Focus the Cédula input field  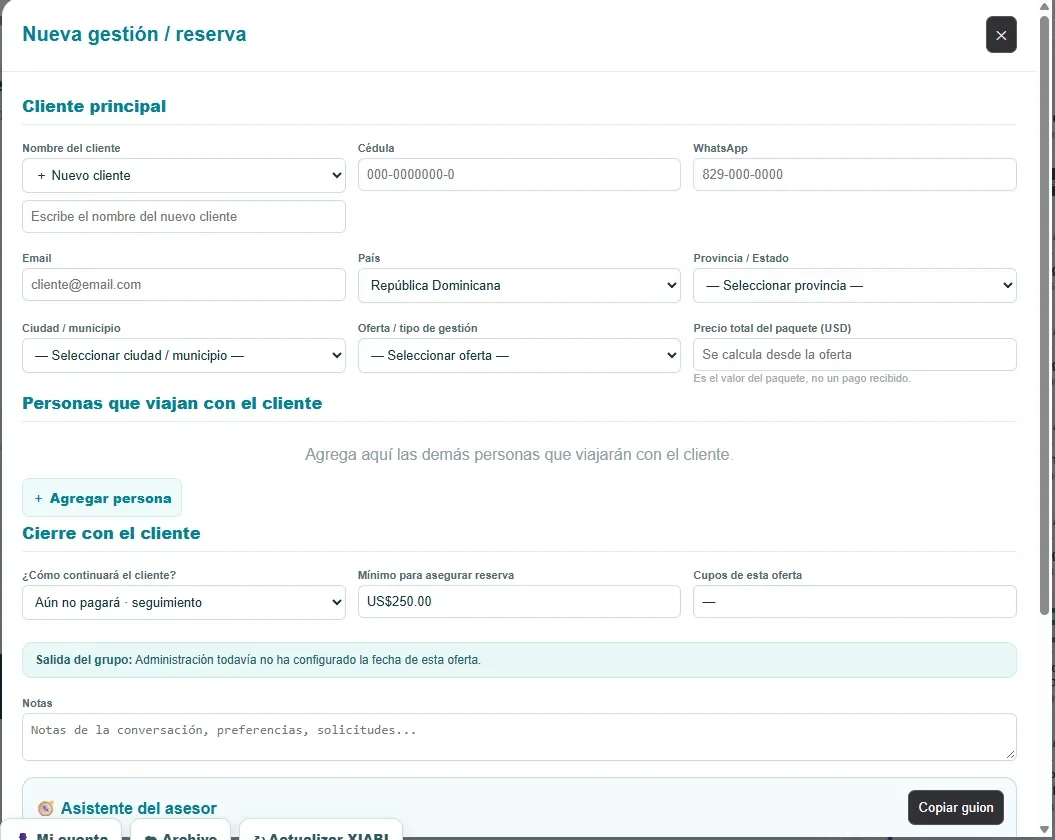(519, 174)
